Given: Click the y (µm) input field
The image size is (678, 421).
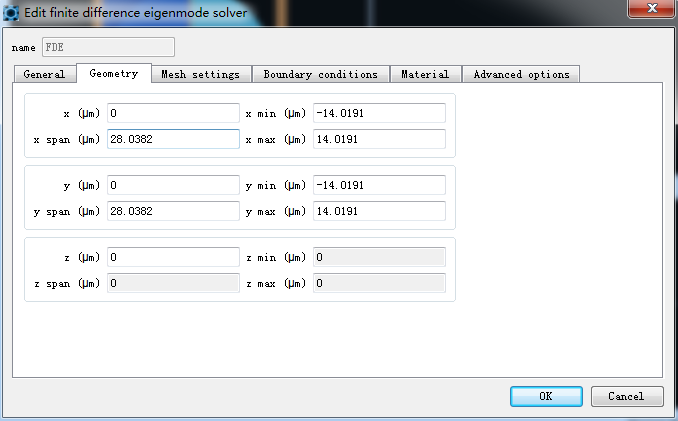Looking at the screenshot, I should pos(173,185).
